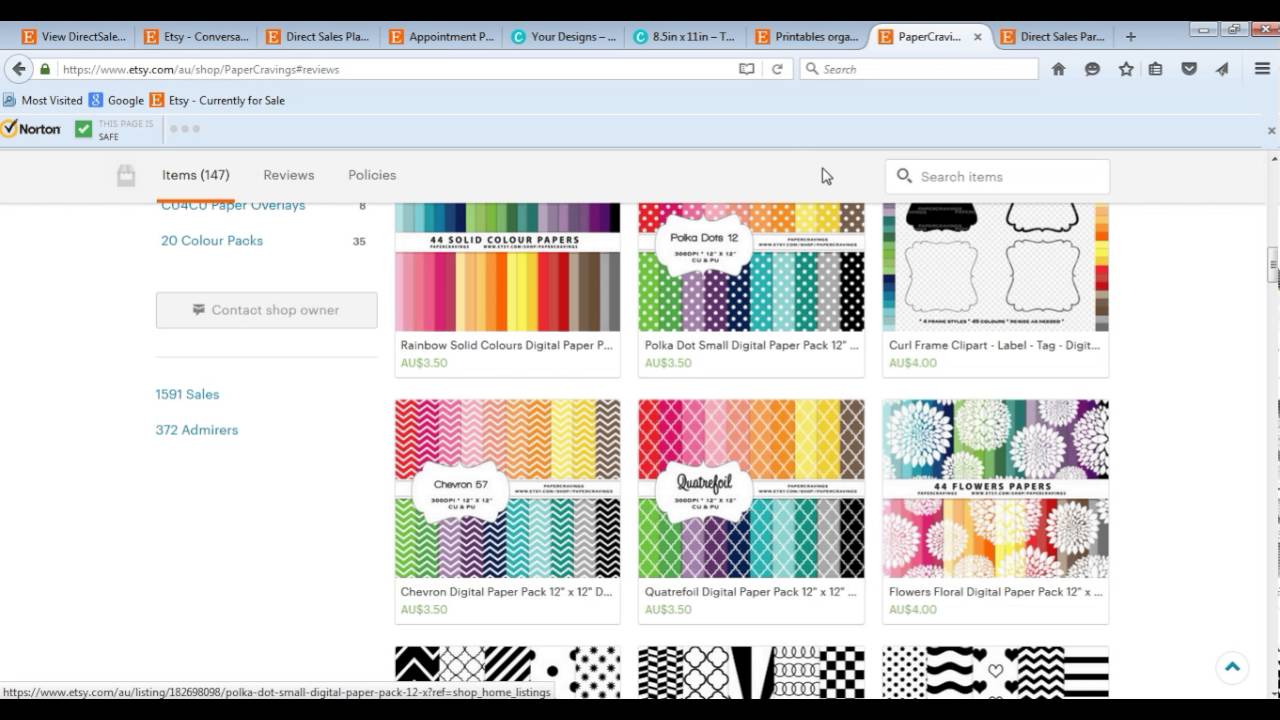This screenshot has height=720, width=1280.
Task: Open Polka Dots 12 paper pack thumbnail
Action: click(x=751, y=267)
